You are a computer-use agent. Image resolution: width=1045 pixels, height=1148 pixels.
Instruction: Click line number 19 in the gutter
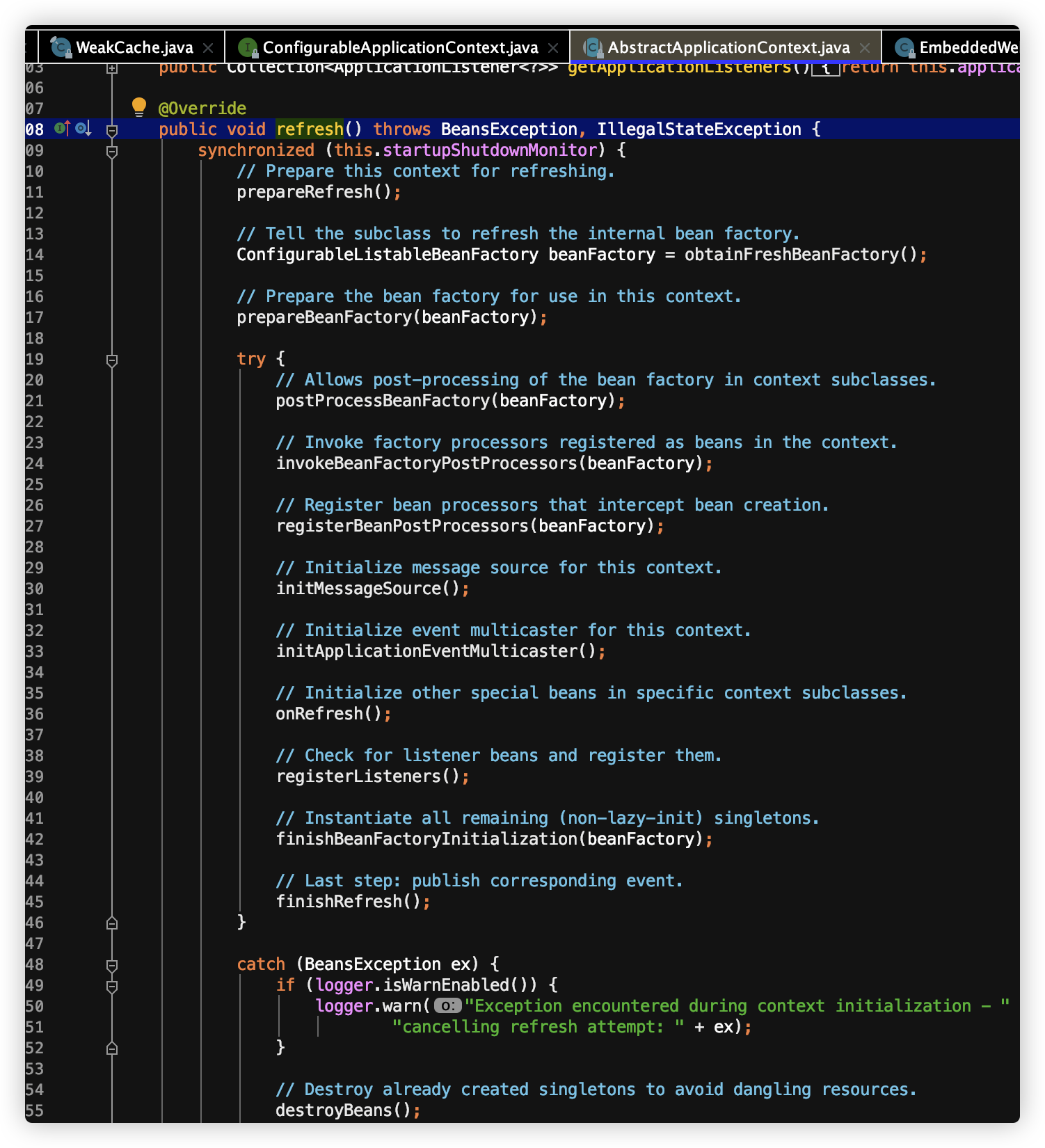[x=35, y=358]
